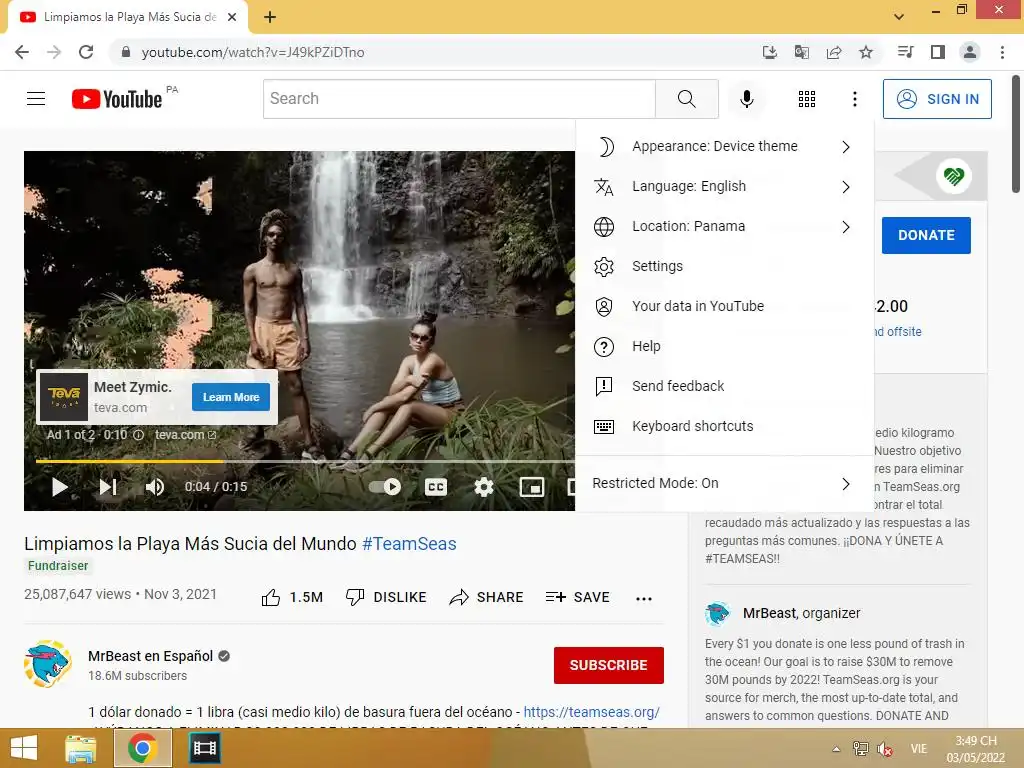The width and height of the screenshot is (1024, 768).
Task: Open Keyboard shortcuts menu item
Action: pyautogui.click(x=724, y=426)
